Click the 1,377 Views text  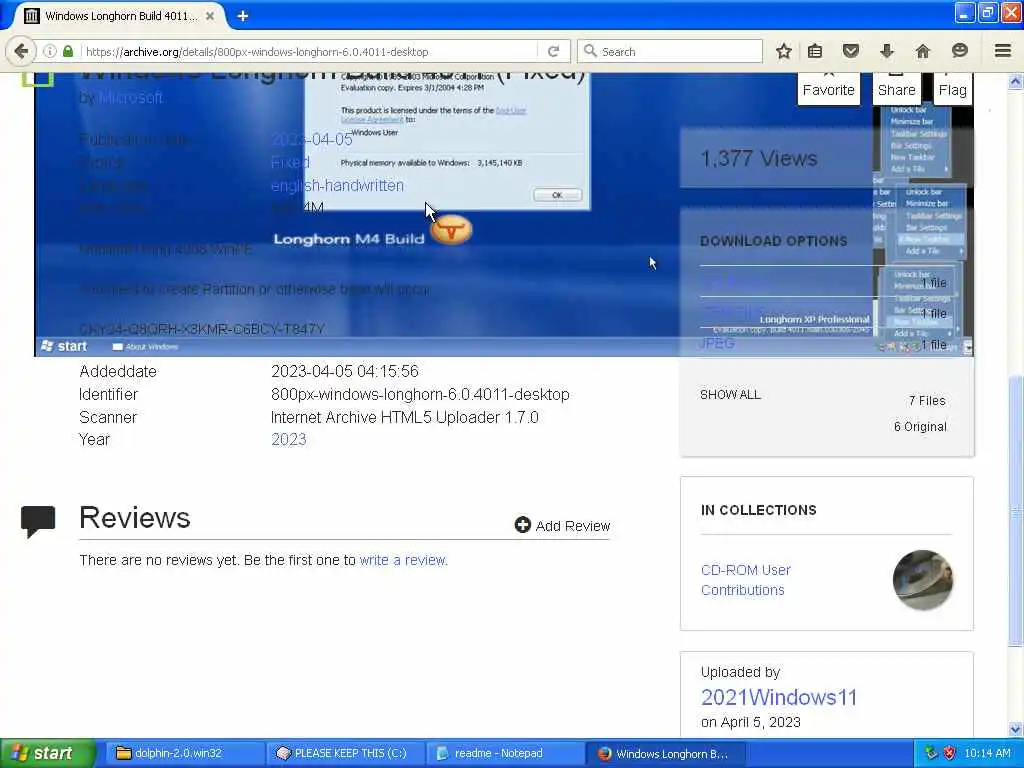tap(758, 158)
